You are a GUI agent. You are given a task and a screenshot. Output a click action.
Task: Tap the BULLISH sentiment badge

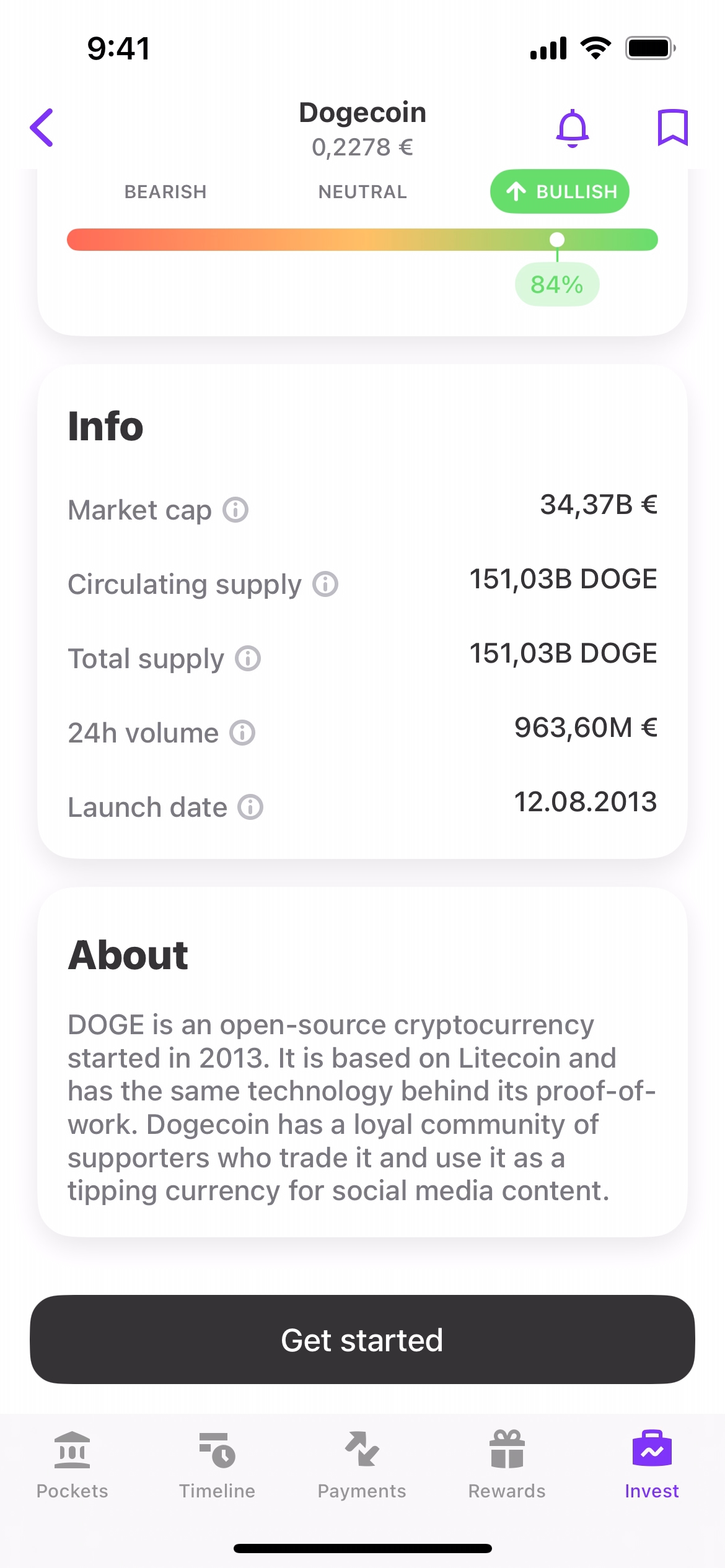[x=560, y=191]
